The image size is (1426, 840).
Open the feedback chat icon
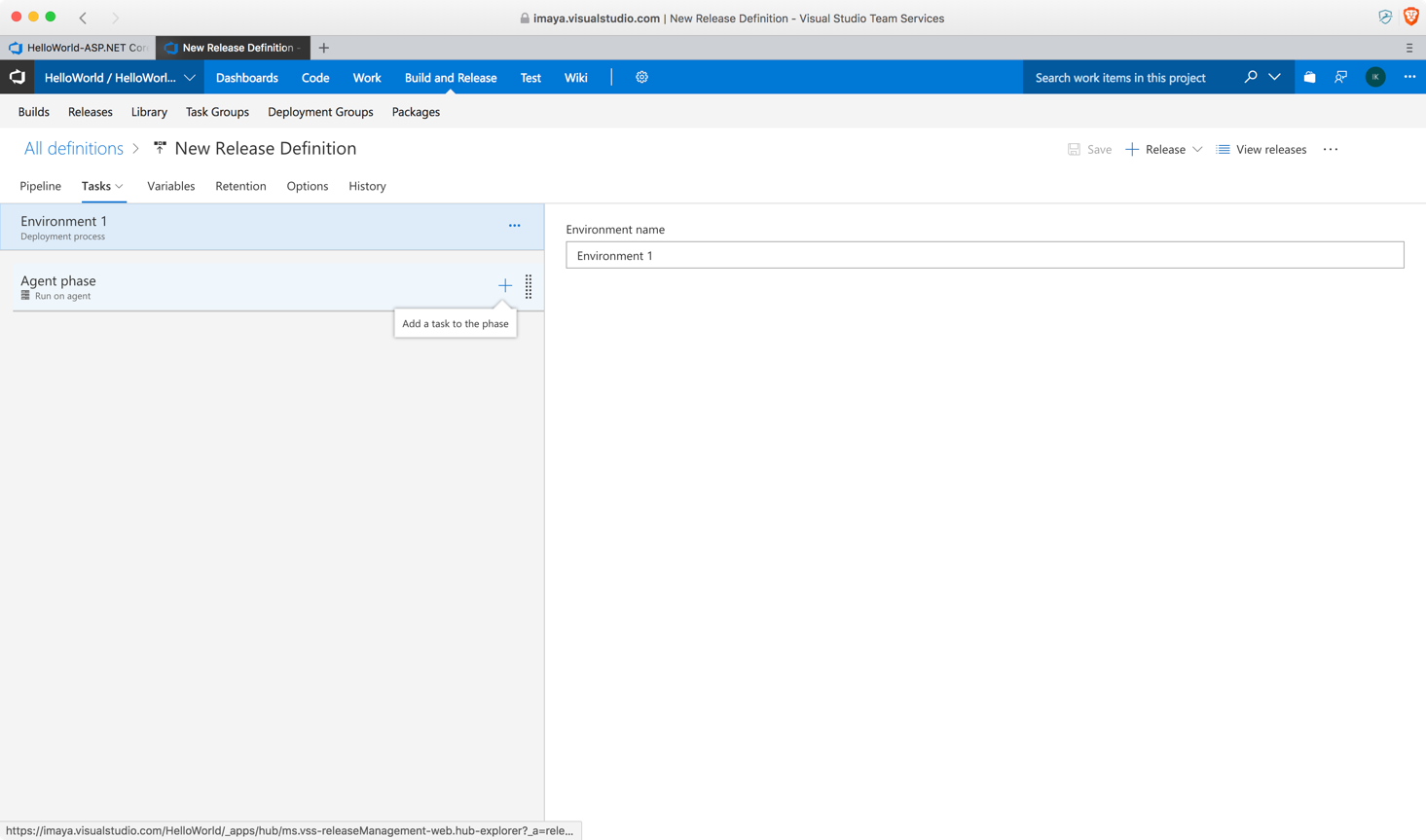tap(1341, 77)
